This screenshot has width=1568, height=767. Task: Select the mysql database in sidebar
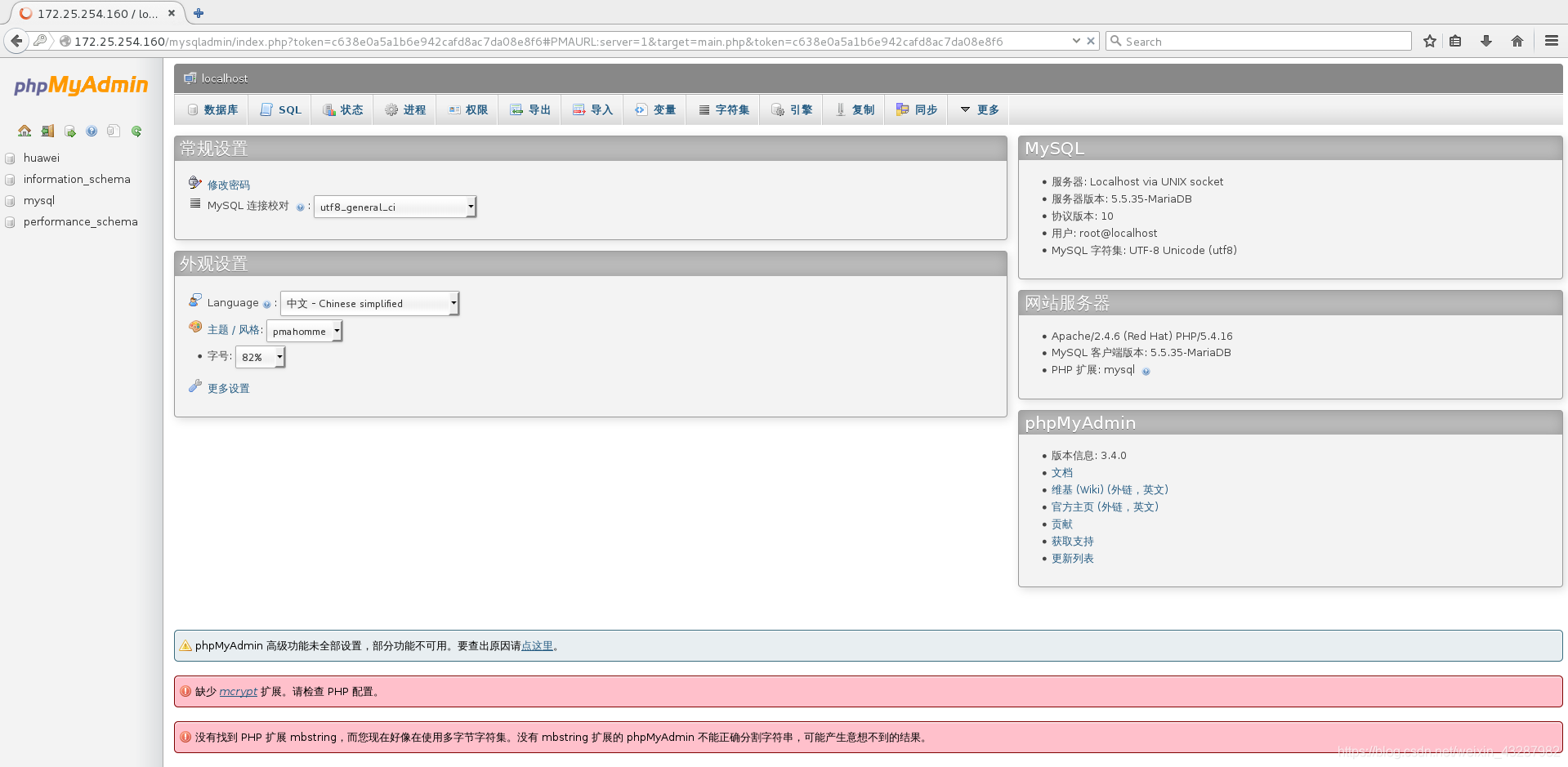pyautogui.click(x=39, y=200)
